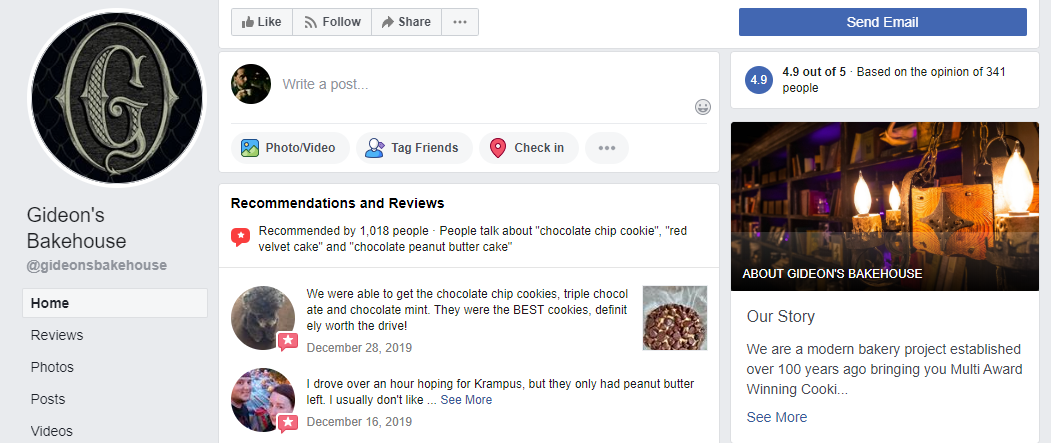Open first reviewer's profile picture
Screen dimensions: 1051x443
click(263, 318)
